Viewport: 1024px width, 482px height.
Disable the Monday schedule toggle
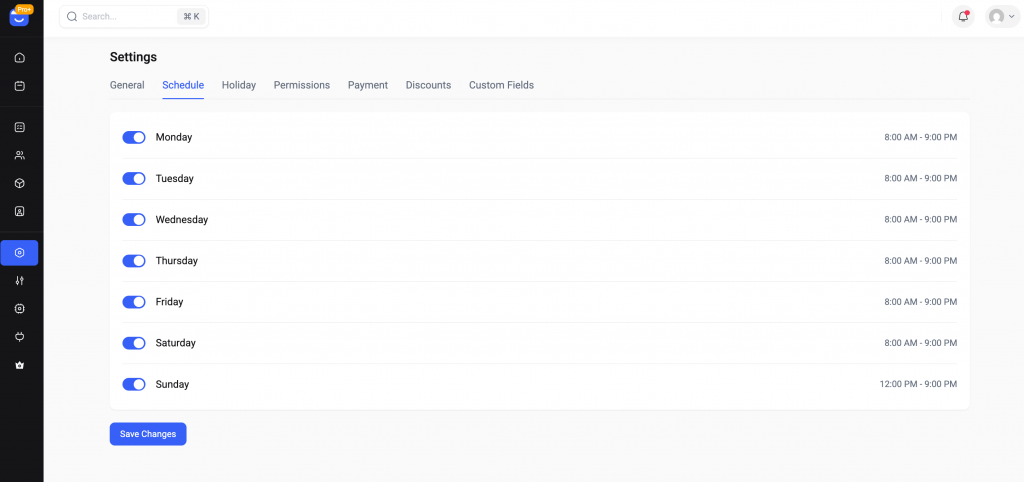134,137
